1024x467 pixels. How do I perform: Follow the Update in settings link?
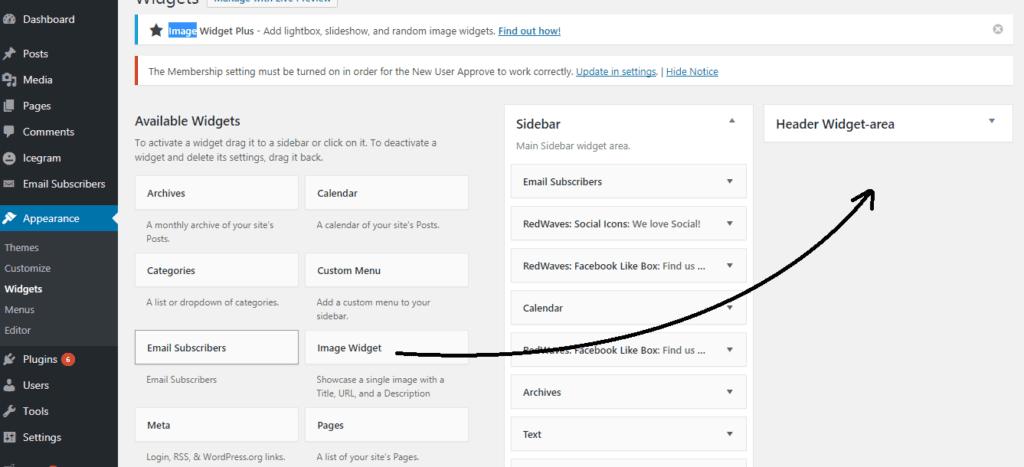tap(616, 72)
